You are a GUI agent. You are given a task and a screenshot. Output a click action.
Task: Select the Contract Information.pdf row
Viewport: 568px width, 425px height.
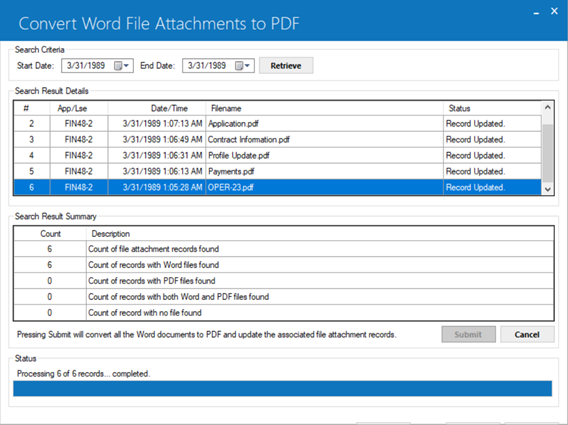pyautogui.click(x=277, y=139)
